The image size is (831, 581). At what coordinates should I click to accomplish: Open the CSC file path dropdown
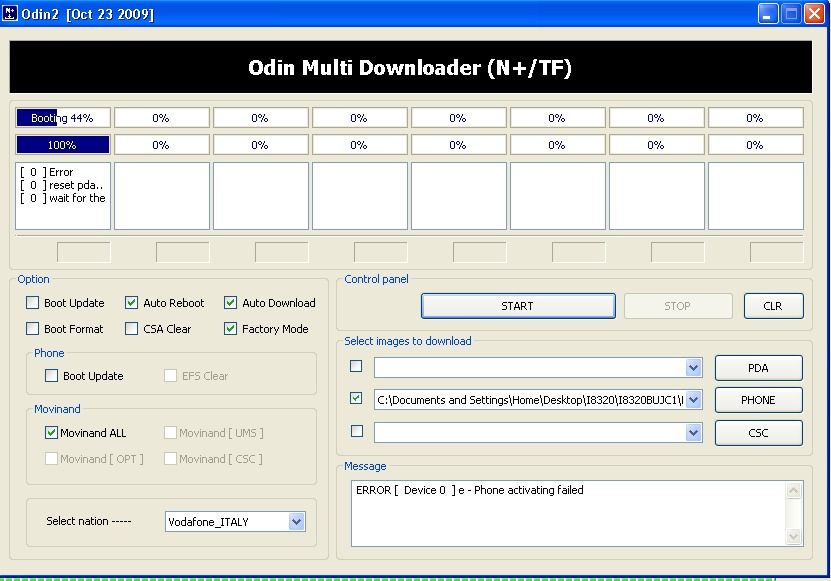click(x=693, y=433)
